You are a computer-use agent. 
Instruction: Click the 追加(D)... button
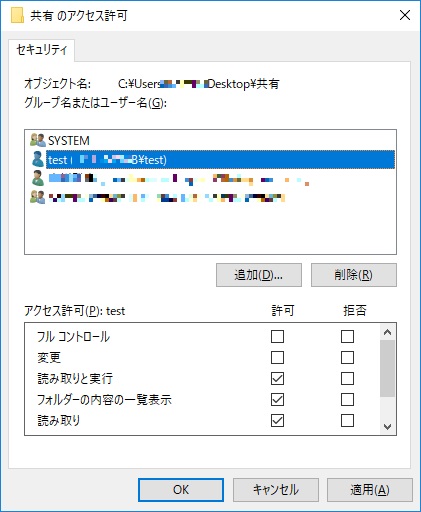(259, 275)
